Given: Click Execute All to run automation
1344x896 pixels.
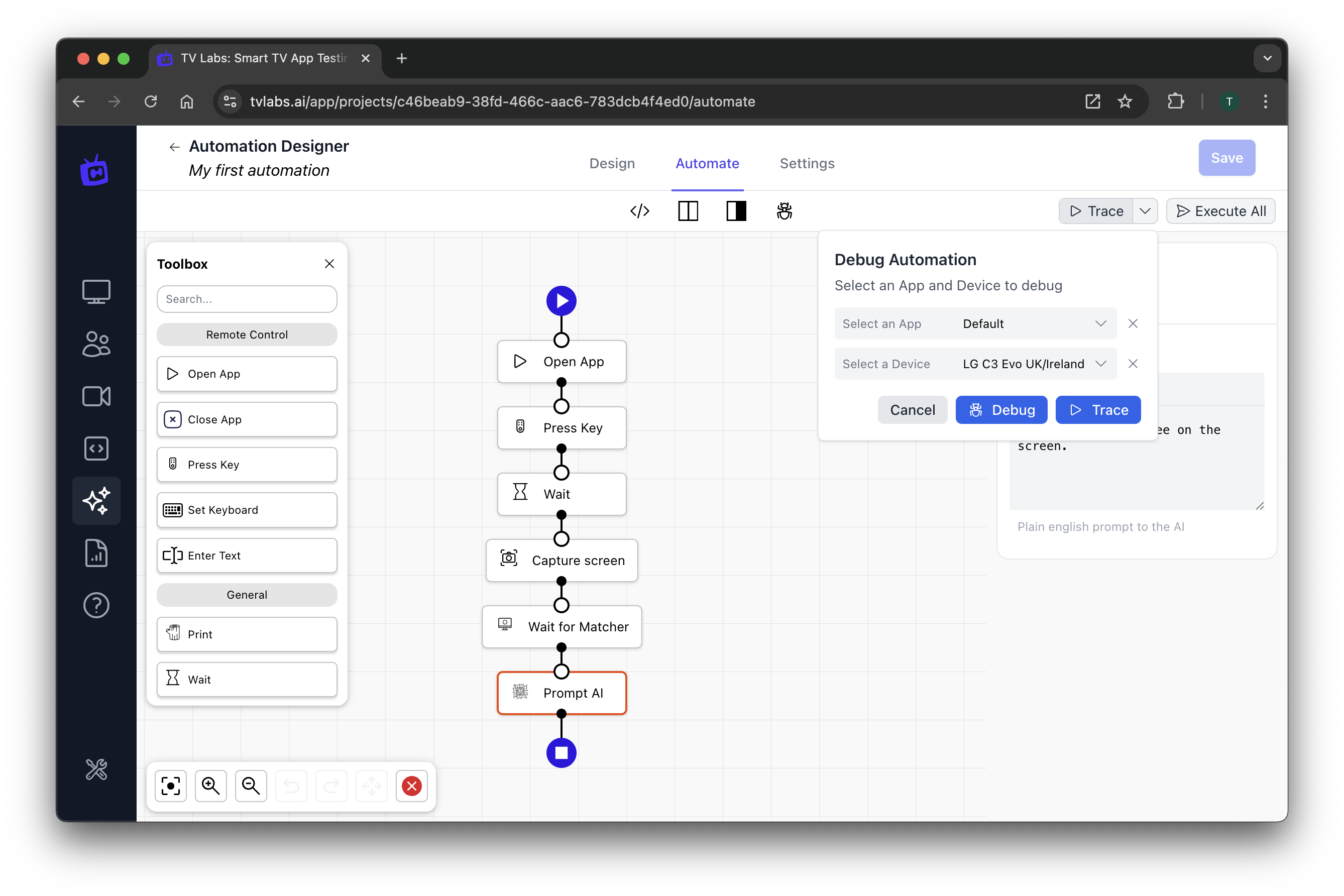Looking at the screenshot, I should coord(1221,211).
